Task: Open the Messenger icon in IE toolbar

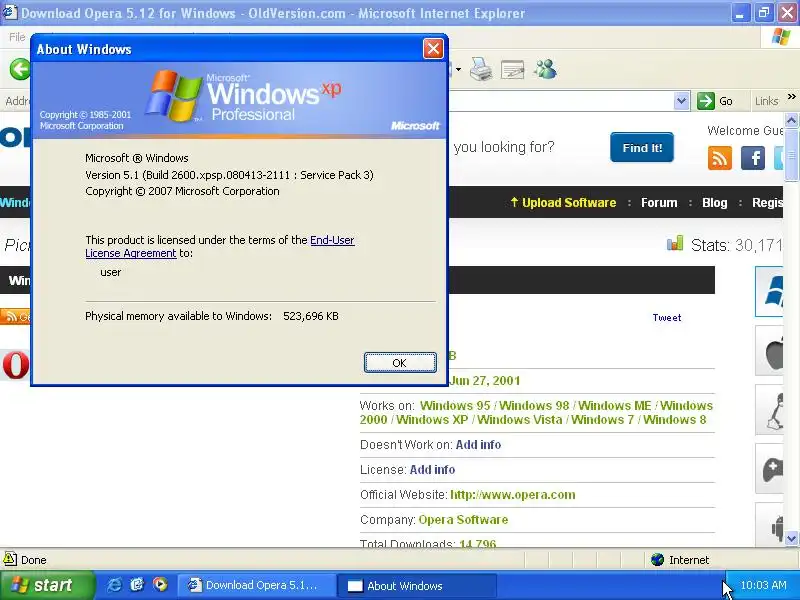Action: pyautogui.click(x=545, y=69)
